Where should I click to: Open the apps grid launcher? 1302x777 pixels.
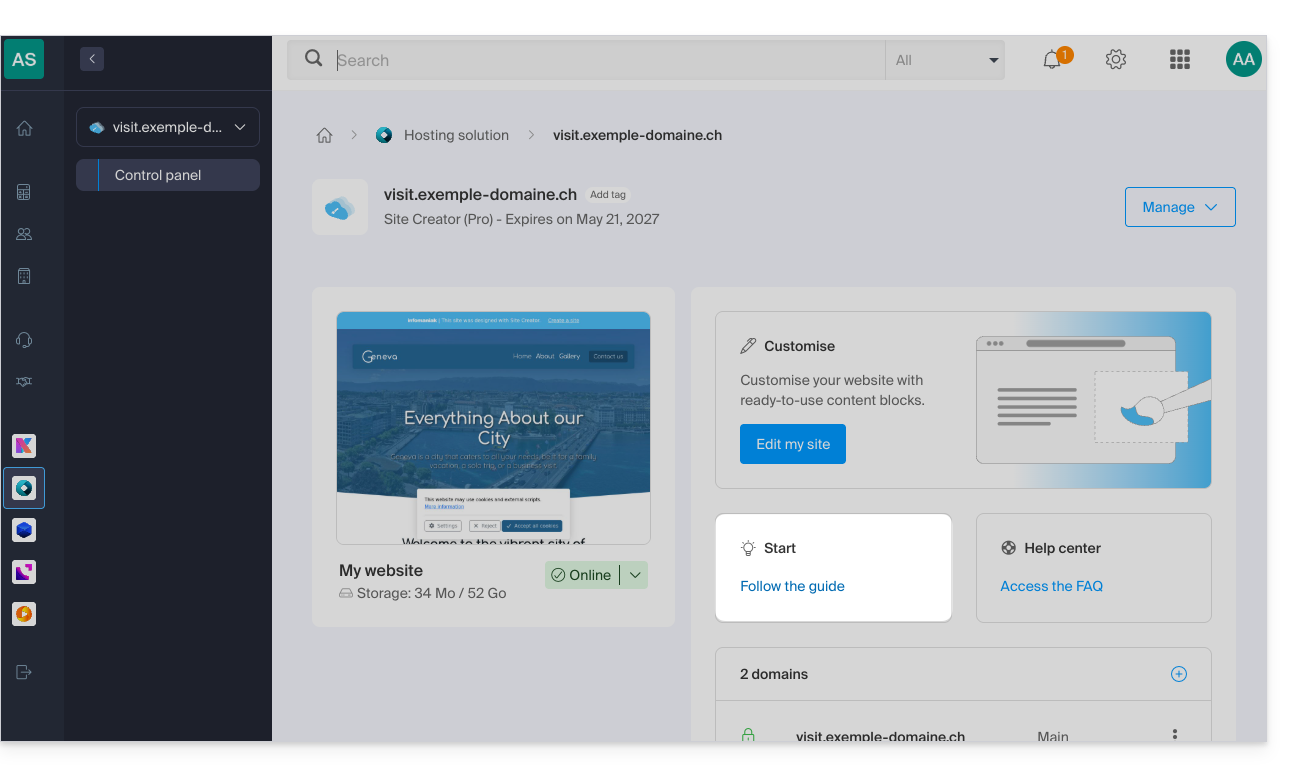pyautogui.click(x=1180, y=60)
